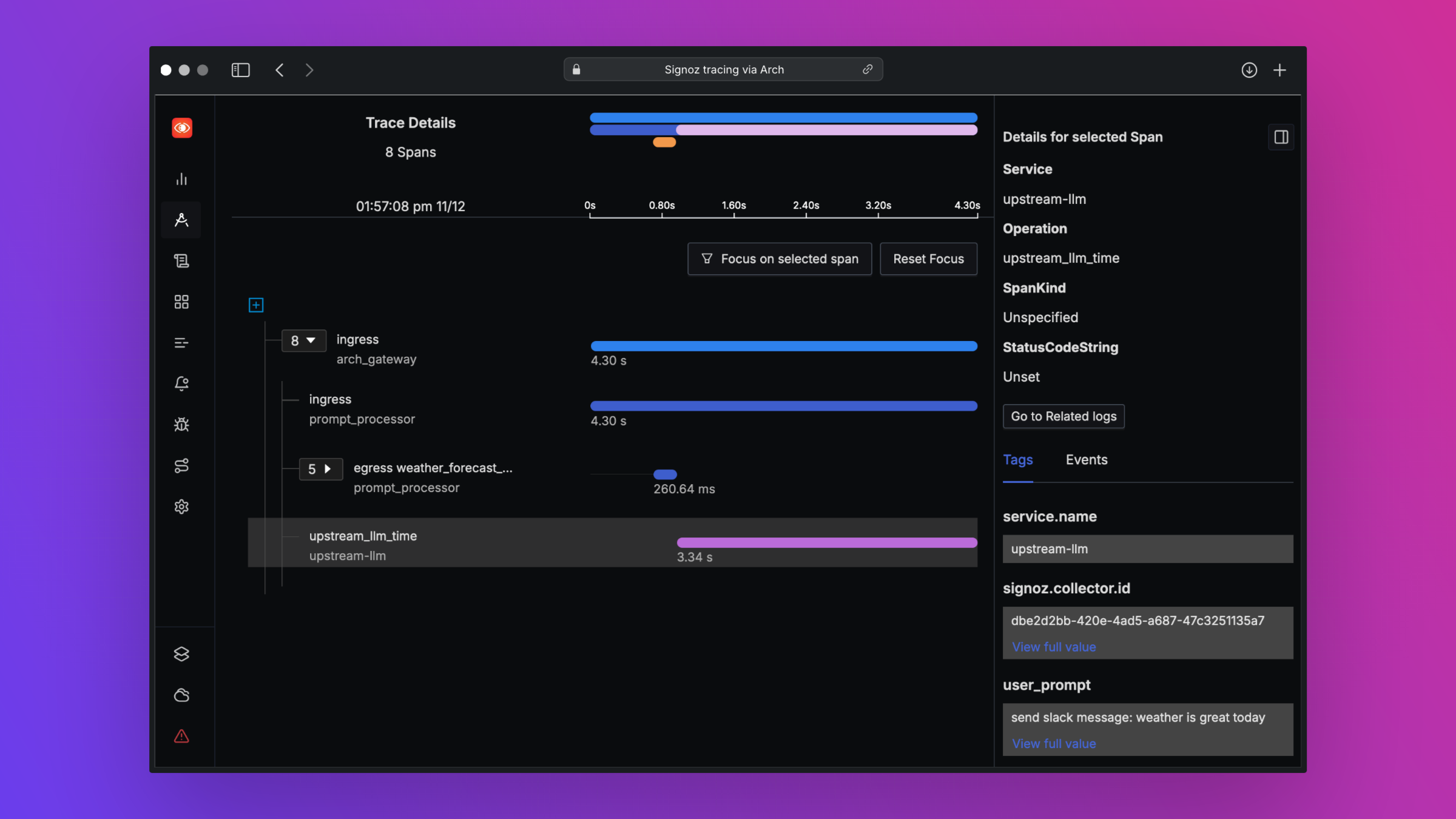Collapse the ingress arch_gateway 8 spans
Screen dimensions: 1456x819
[303, 340]
